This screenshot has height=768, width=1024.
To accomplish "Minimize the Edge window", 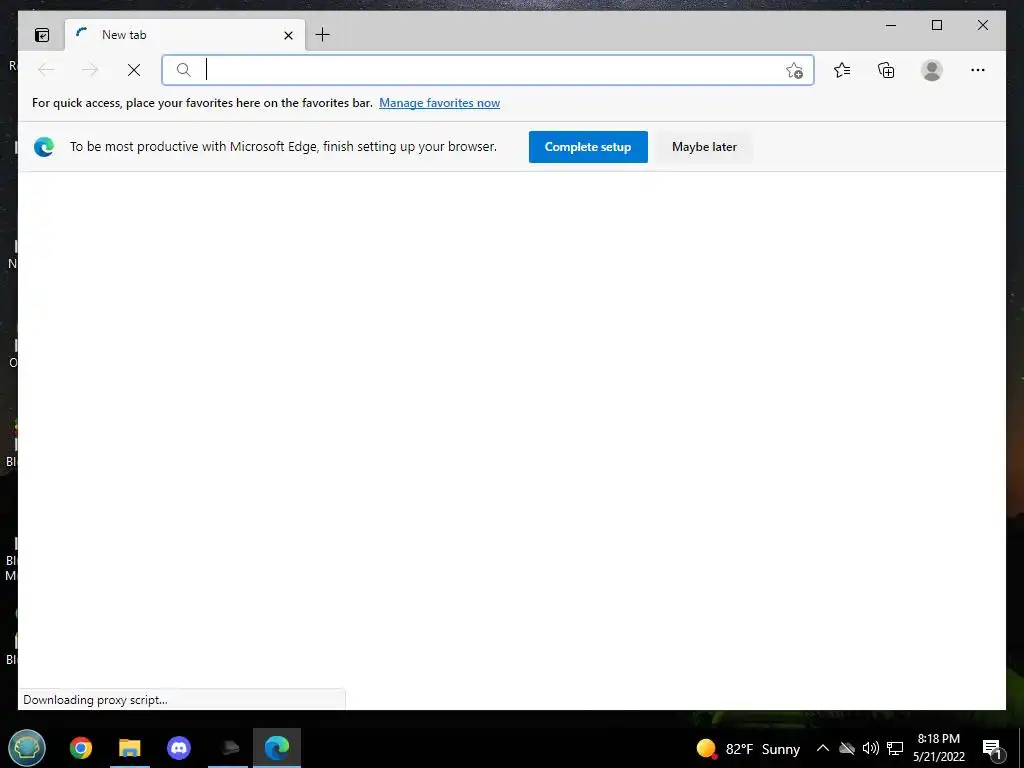I will pos(891,25).
